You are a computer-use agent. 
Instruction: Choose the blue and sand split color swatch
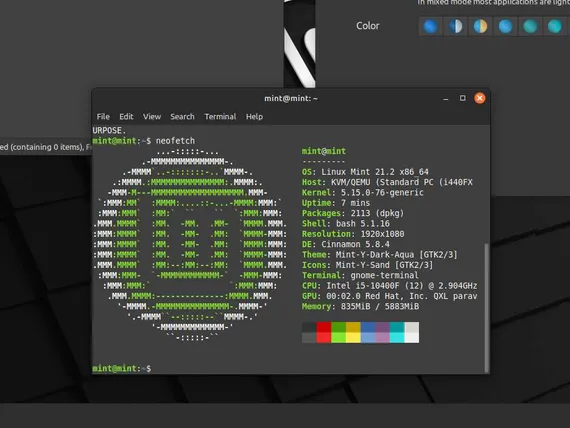click(x=480, y=27)
